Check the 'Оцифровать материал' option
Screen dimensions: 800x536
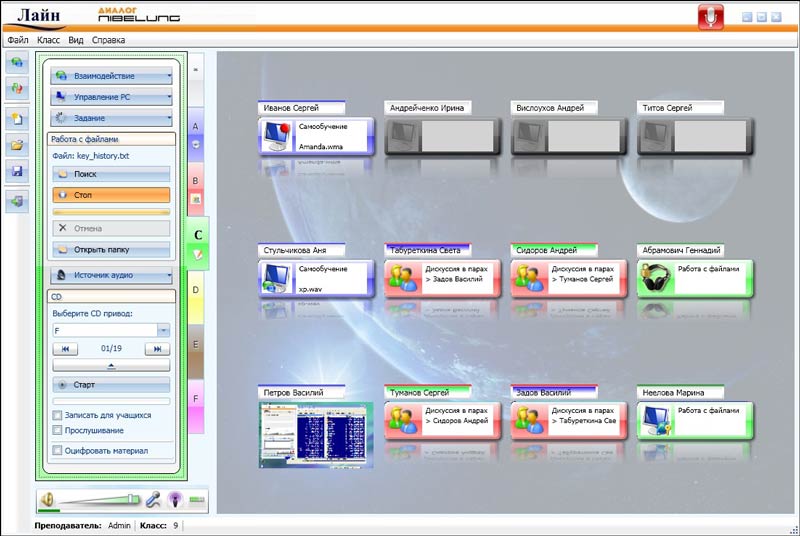coord(58,450)
